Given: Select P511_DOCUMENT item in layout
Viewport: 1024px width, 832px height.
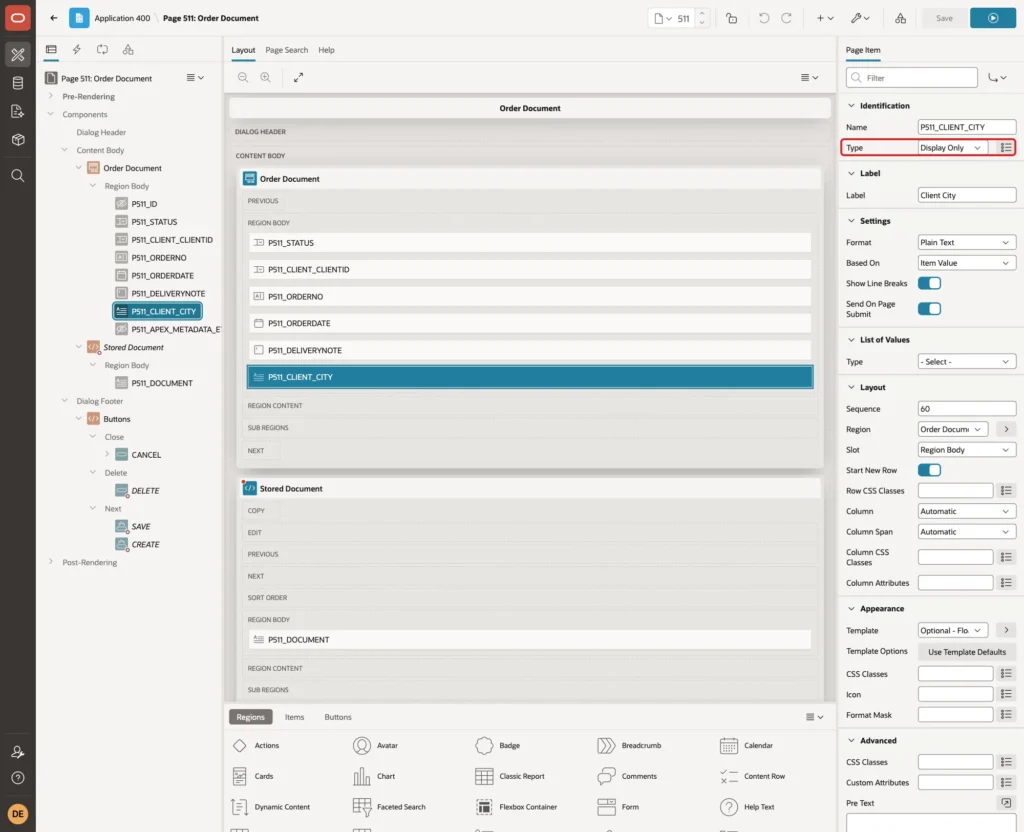Looking at the screenshot, I should (x=530, y=640).
